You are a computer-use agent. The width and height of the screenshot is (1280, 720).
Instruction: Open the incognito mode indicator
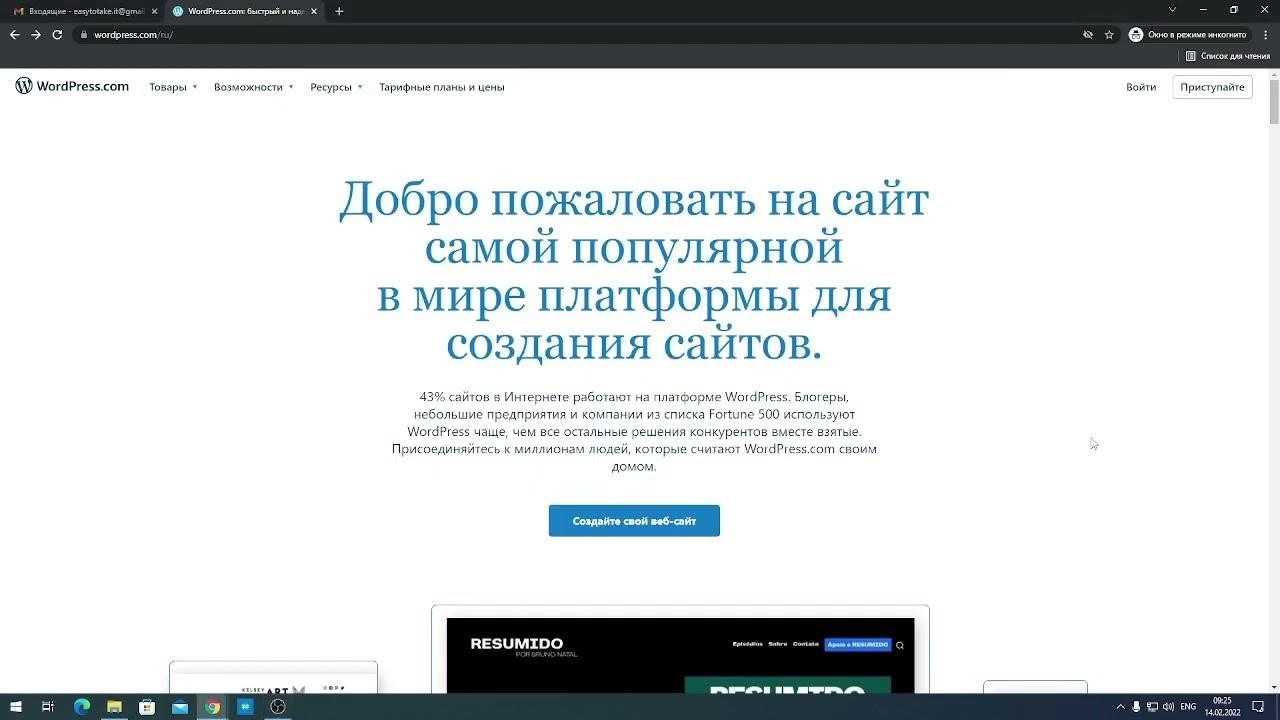point(1188,34)
